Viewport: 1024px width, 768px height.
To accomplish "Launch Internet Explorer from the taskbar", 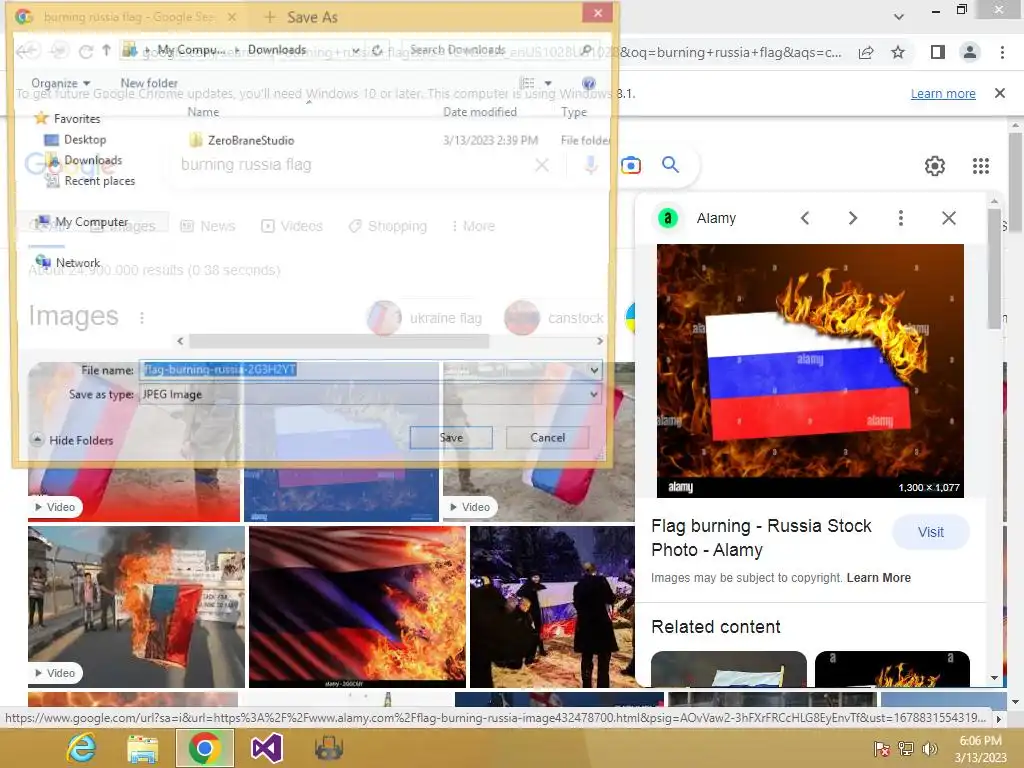I will pyautogui.click(x=82, y=748).
